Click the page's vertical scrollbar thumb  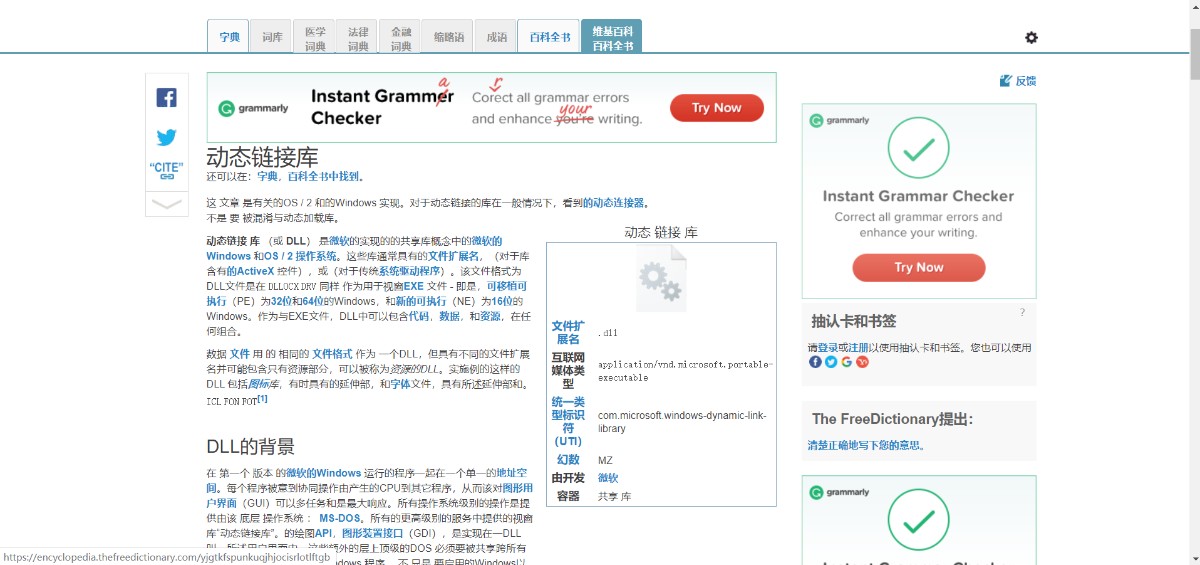1194,55
